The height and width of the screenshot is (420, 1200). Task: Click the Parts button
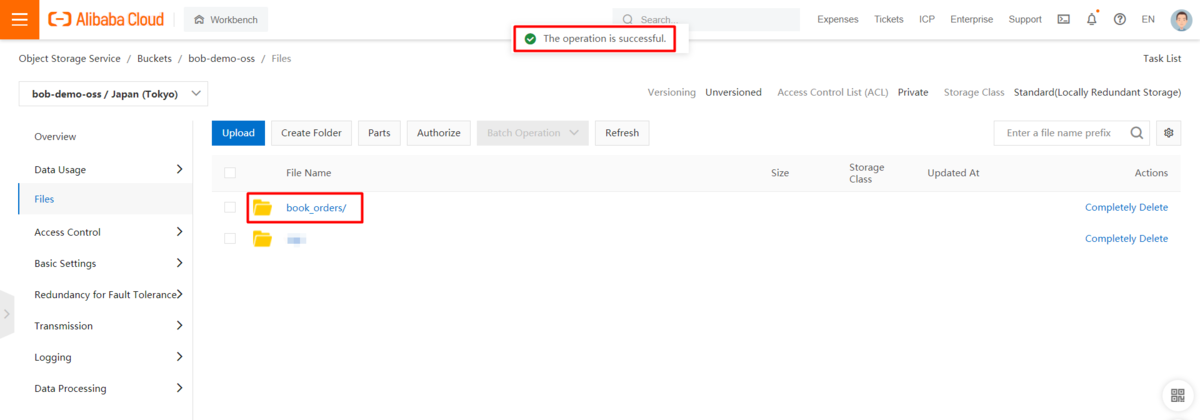click(379, 133)
